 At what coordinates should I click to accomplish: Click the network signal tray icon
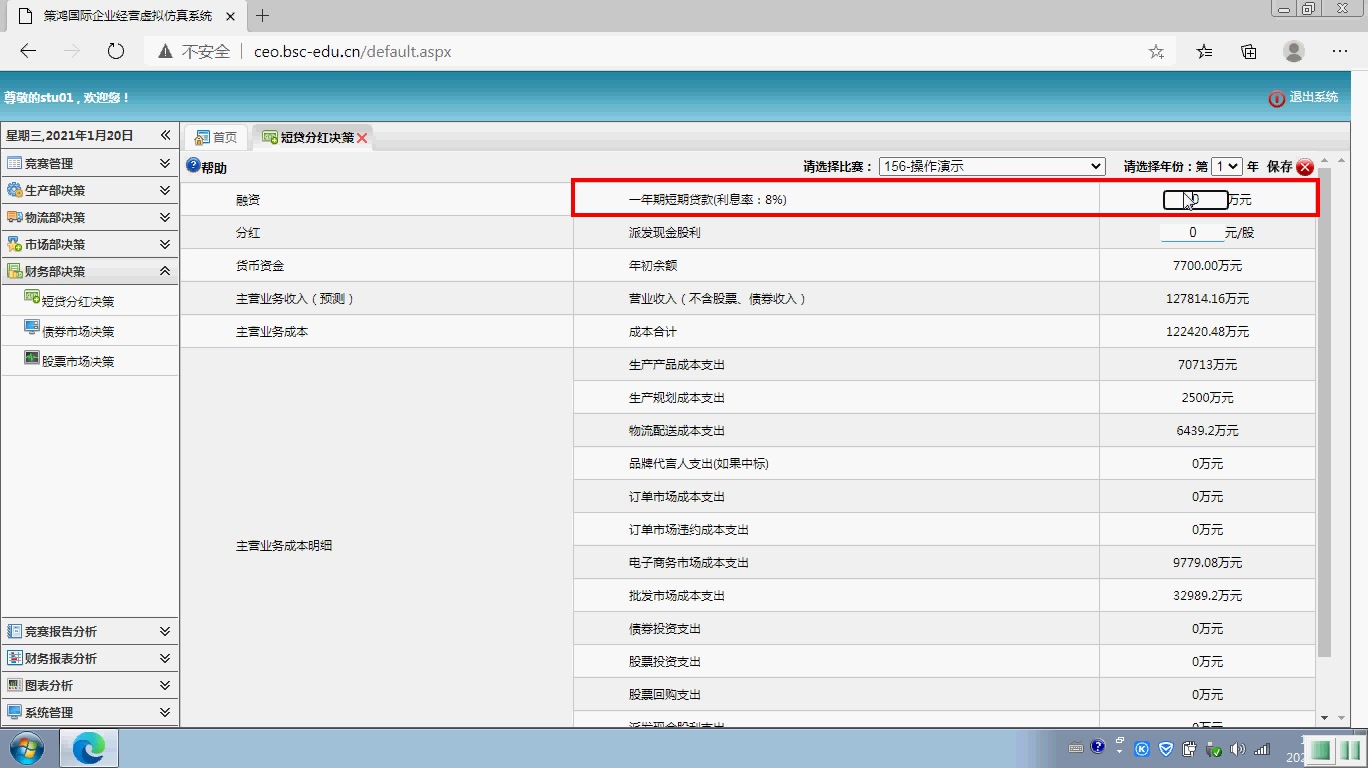tap(1262, 748)
